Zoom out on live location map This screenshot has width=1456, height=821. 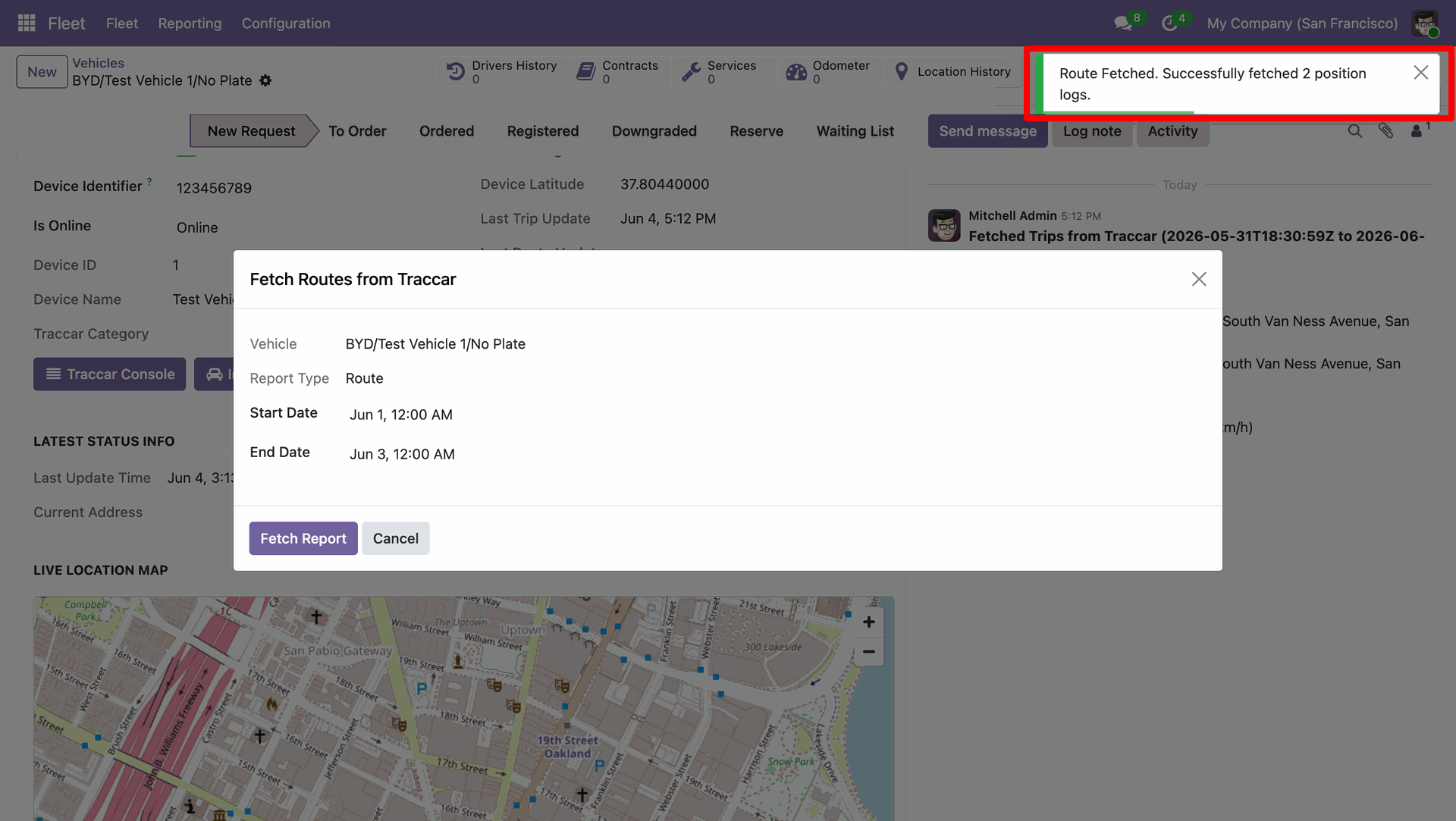[869, 651]
